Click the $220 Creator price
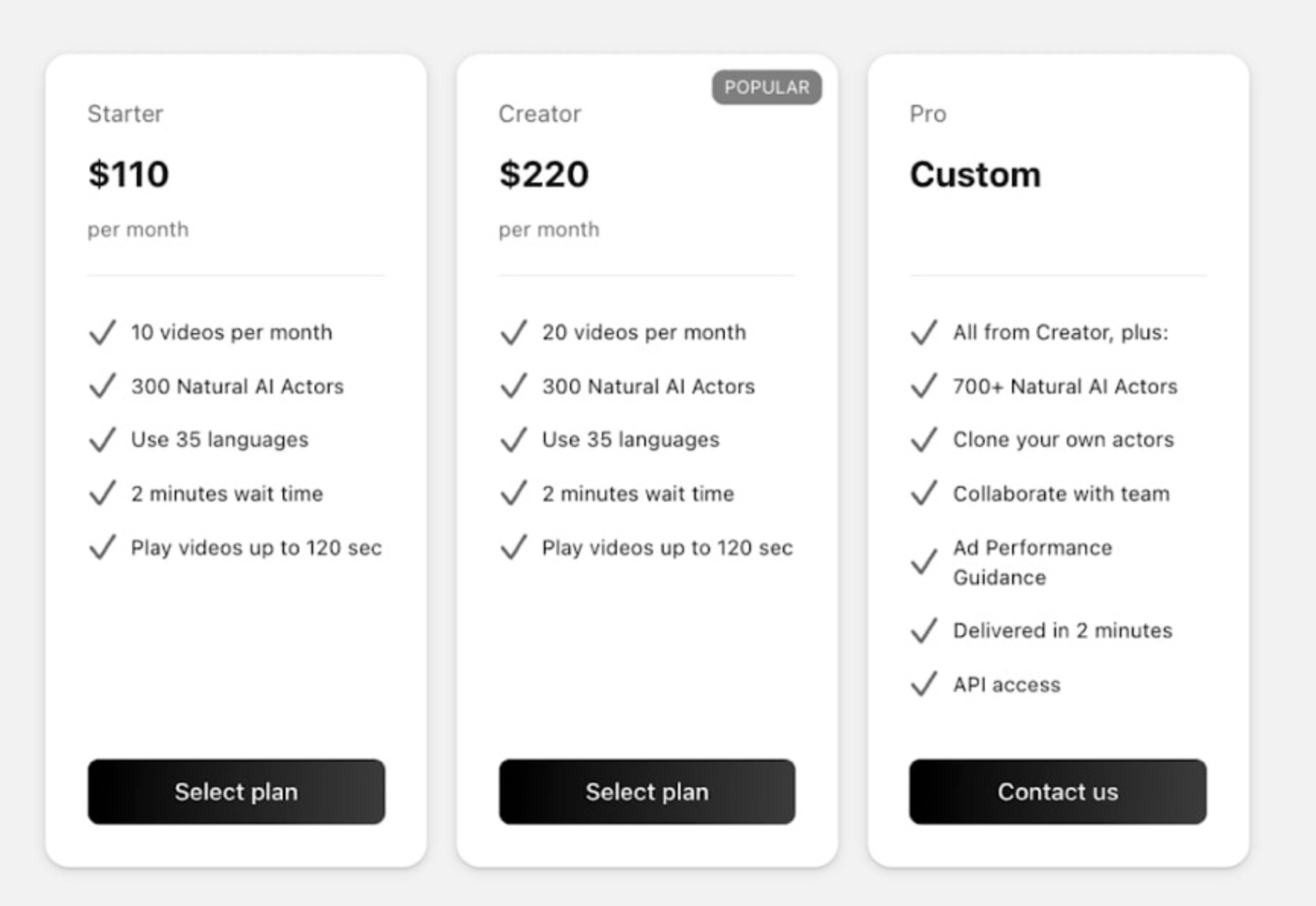 544,174
